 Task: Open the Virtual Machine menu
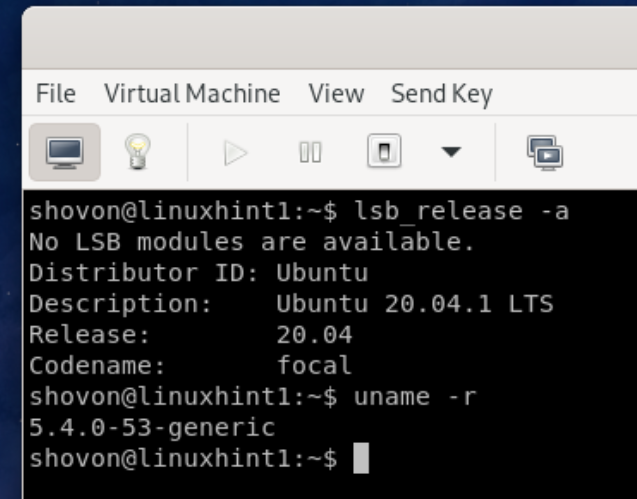click(x=192, y=94)
